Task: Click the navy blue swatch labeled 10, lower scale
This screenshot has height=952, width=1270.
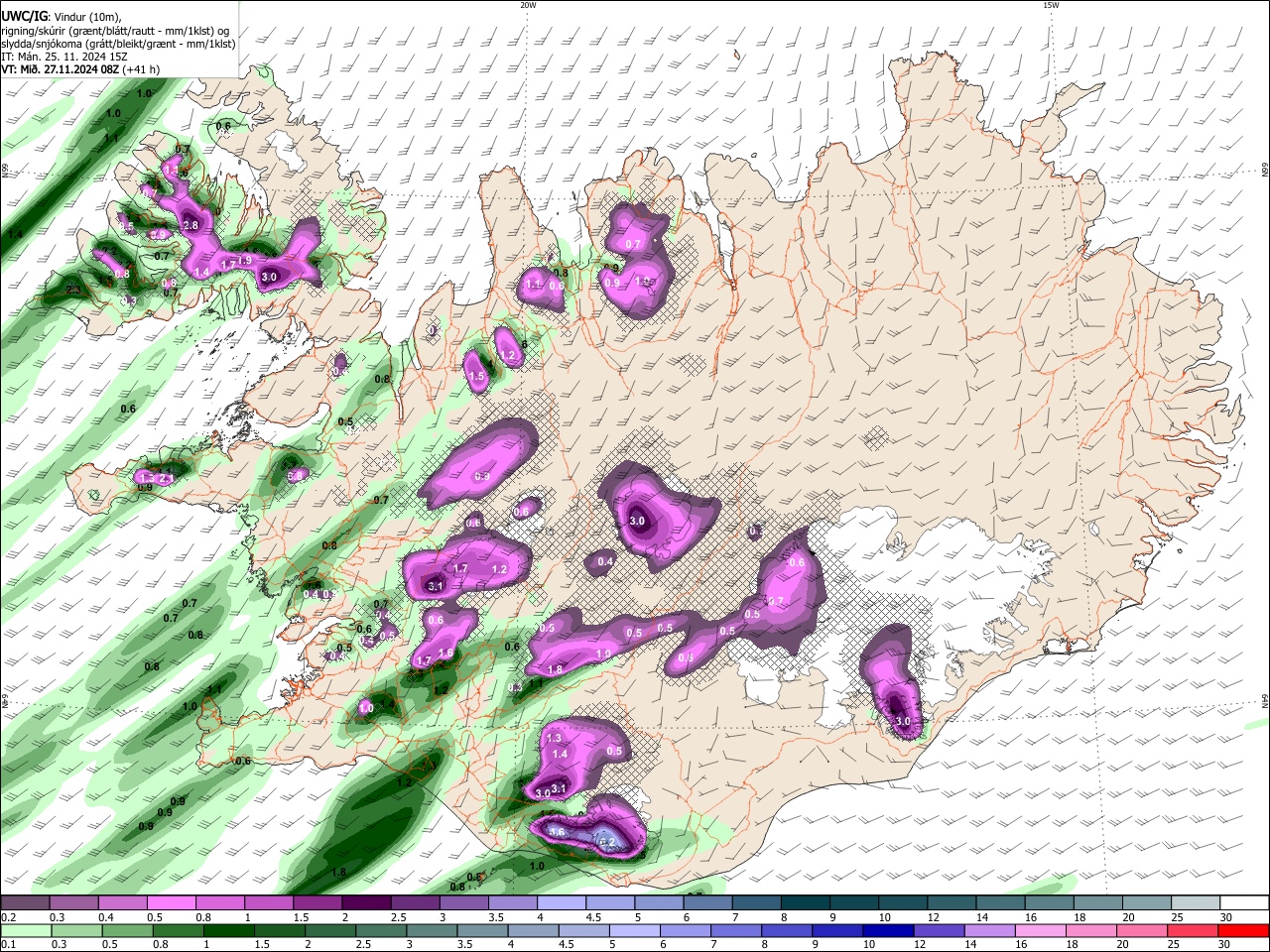Action: (889, 930)
